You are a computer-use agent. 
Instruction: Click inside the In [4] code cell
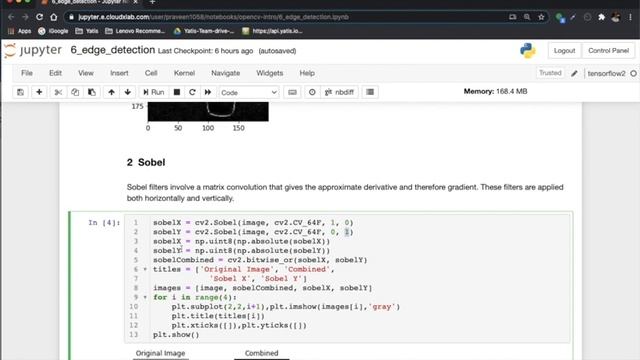(x=347, y=278)
